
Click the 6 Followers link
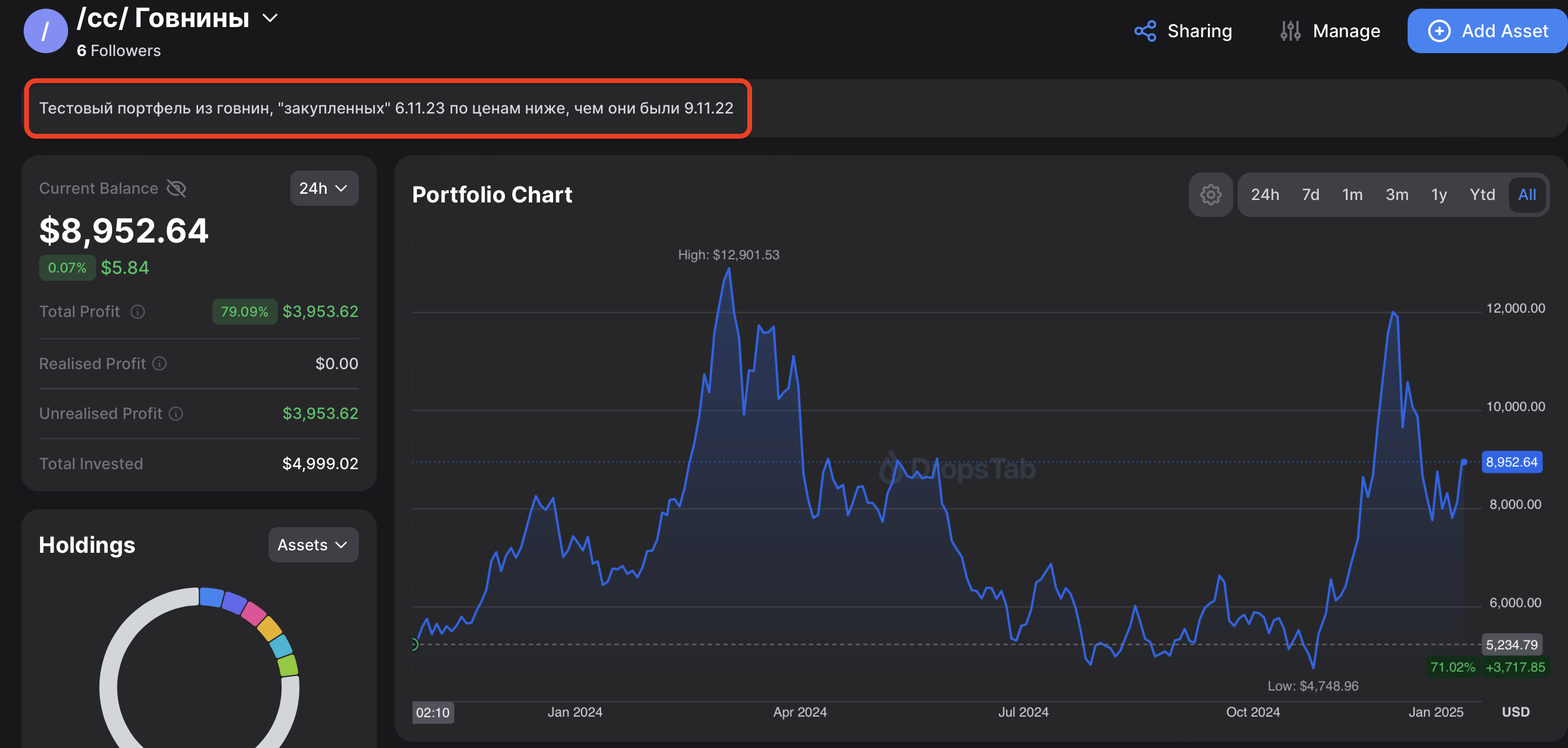(x=119, y=51)
